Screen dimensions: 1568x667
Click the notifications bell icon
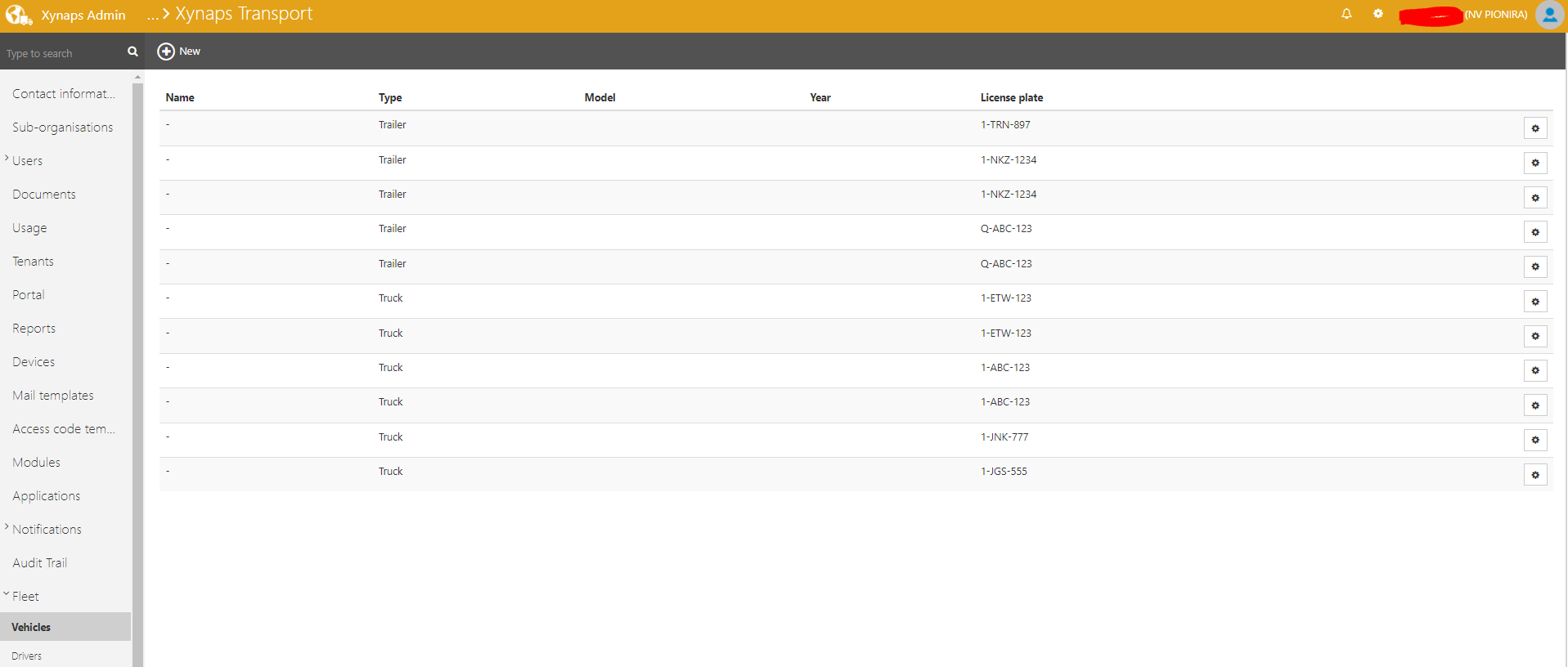(1346, 14)
